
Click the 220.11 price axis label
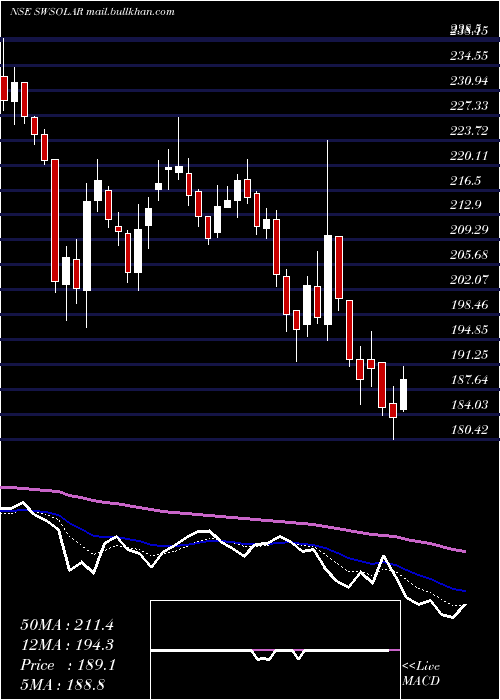point(469,156)
